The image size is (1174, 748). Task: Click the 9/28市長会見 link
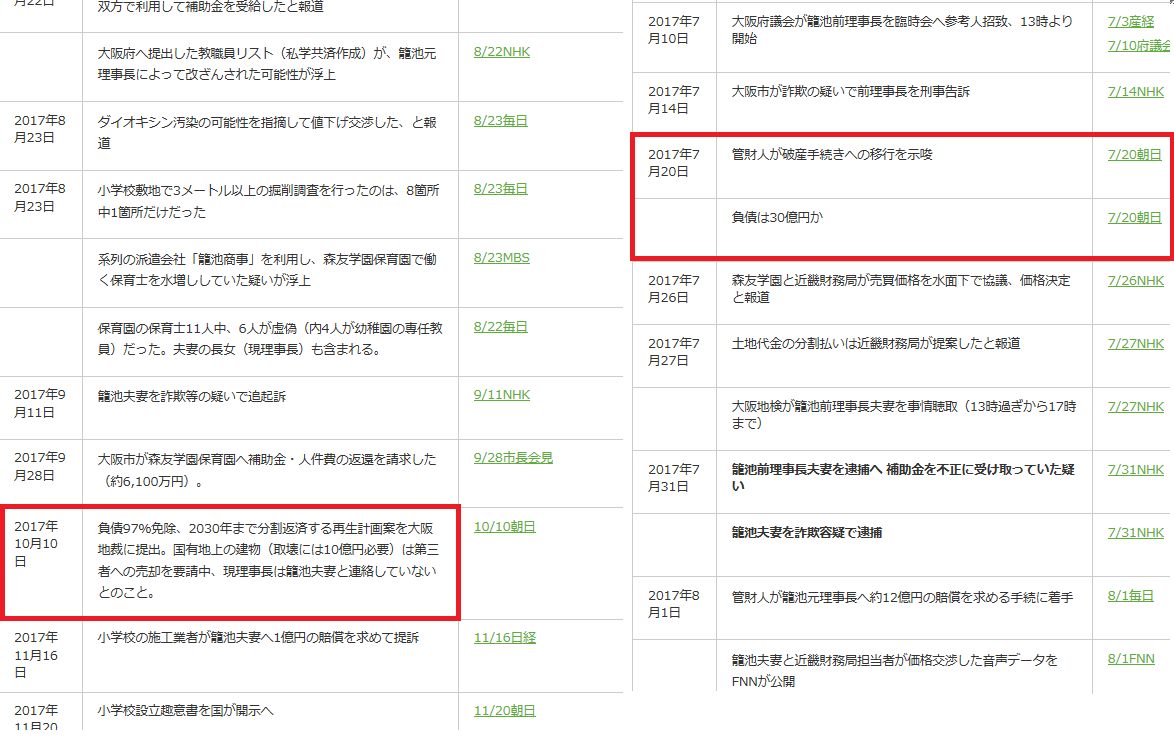pos(513,458)
